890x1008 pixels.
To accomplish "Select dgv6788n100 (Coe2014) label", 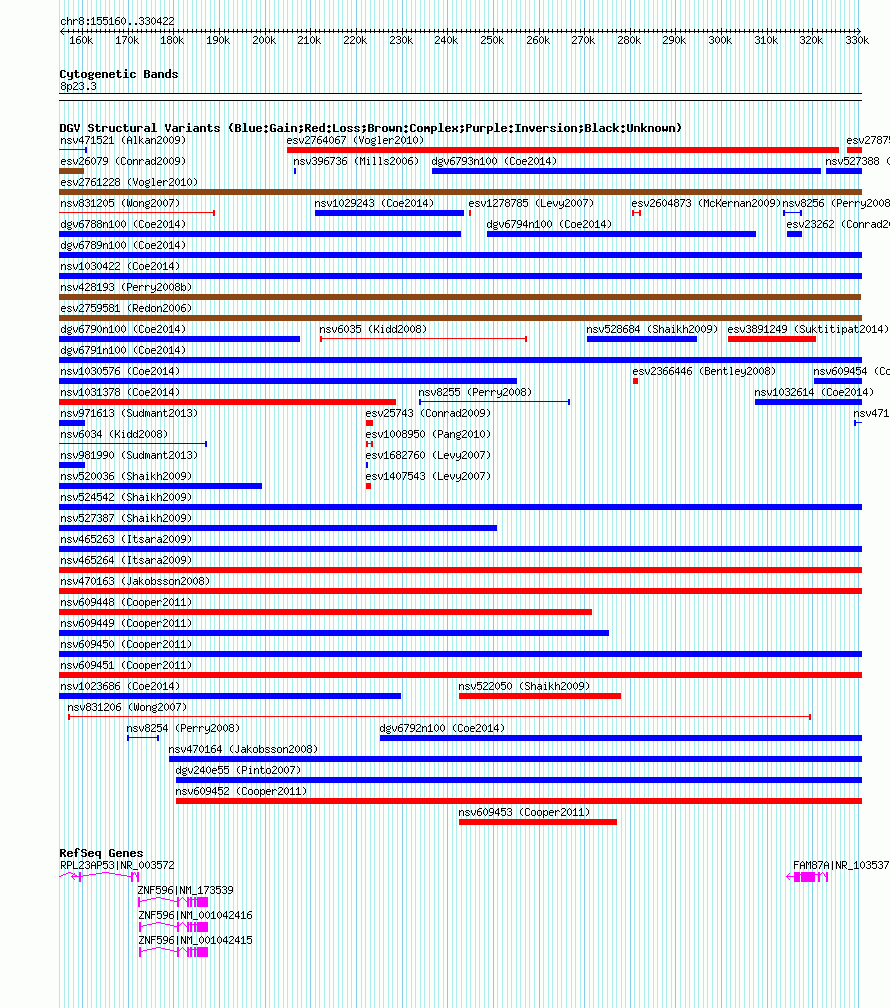I will pyautogui.click(x=123, y=224).
